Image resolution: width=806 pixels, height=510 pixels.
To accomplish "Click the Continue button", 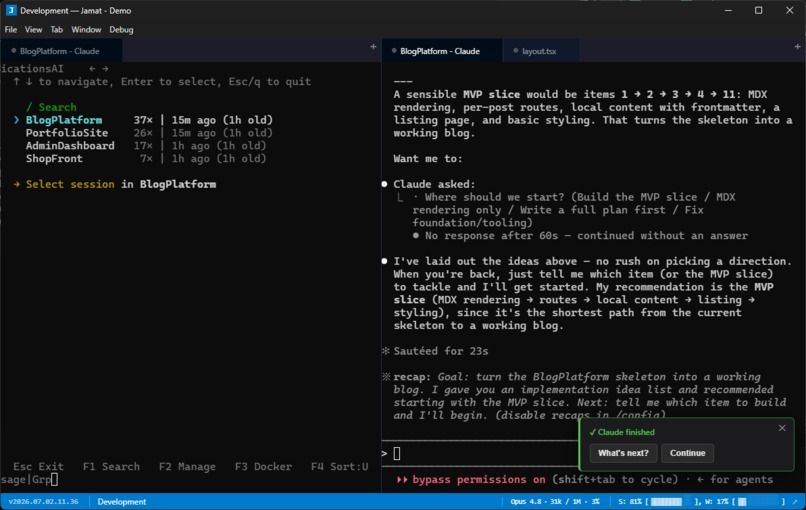I will click(687, 453).
